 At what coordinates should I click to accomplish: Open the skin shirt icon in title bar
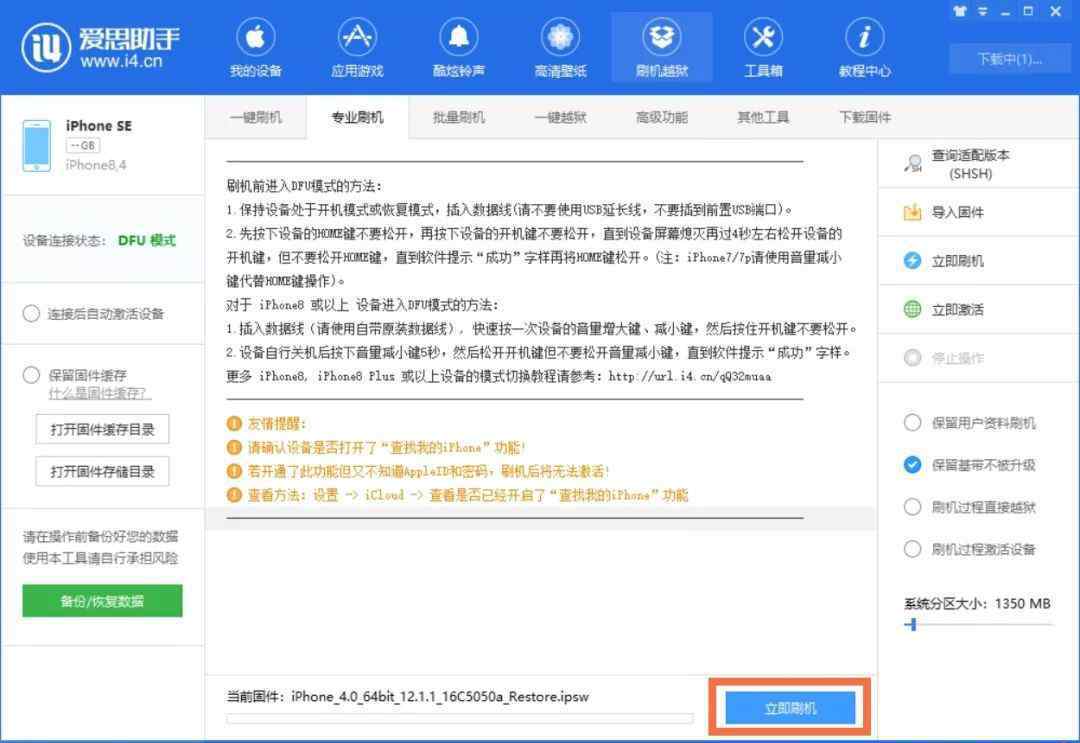click(960, 11)
